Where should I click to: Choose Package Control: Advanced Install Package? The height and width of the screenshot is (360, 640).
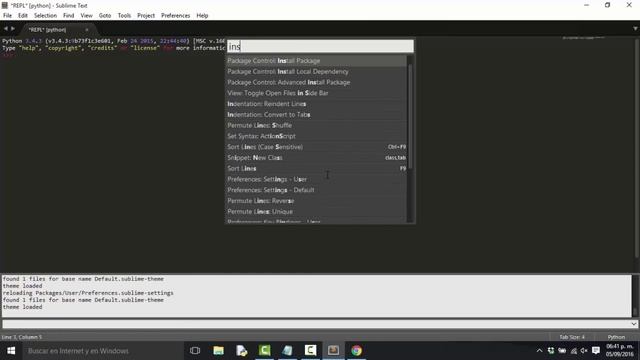(x=317, y=82)
